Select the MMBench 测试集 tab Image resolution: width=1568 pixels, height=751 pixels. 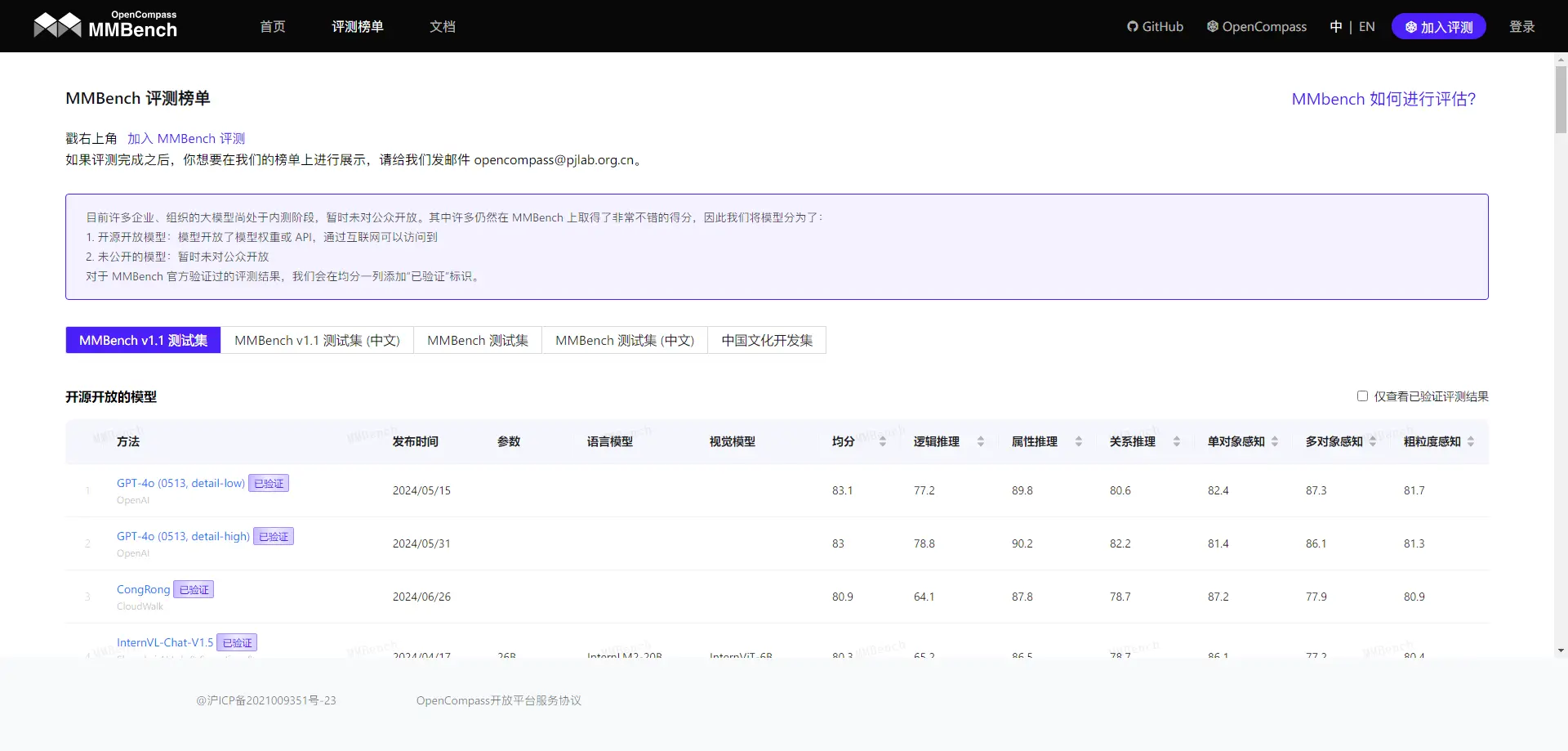coord(478,340)
